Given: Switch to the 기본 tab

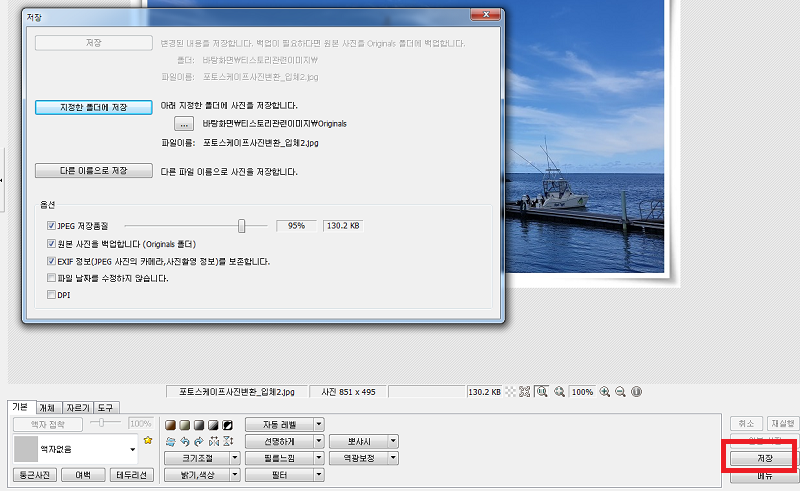Looking at the screenshot, I should tap(20, 407).
